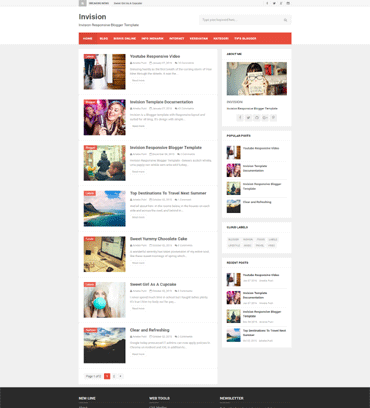Click bubblegum girl thumbnail of Cupcake post
Screen dimensions: 370x408
[105, 300]
